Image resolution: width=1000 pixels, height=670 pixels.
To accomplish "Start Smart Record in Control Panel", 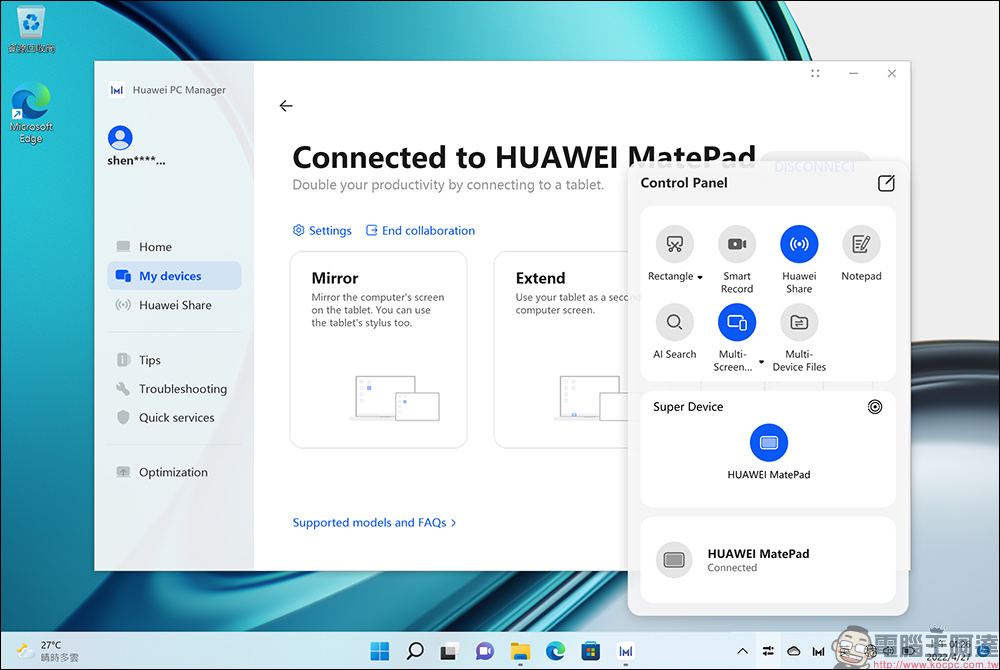I will point(737,244).
